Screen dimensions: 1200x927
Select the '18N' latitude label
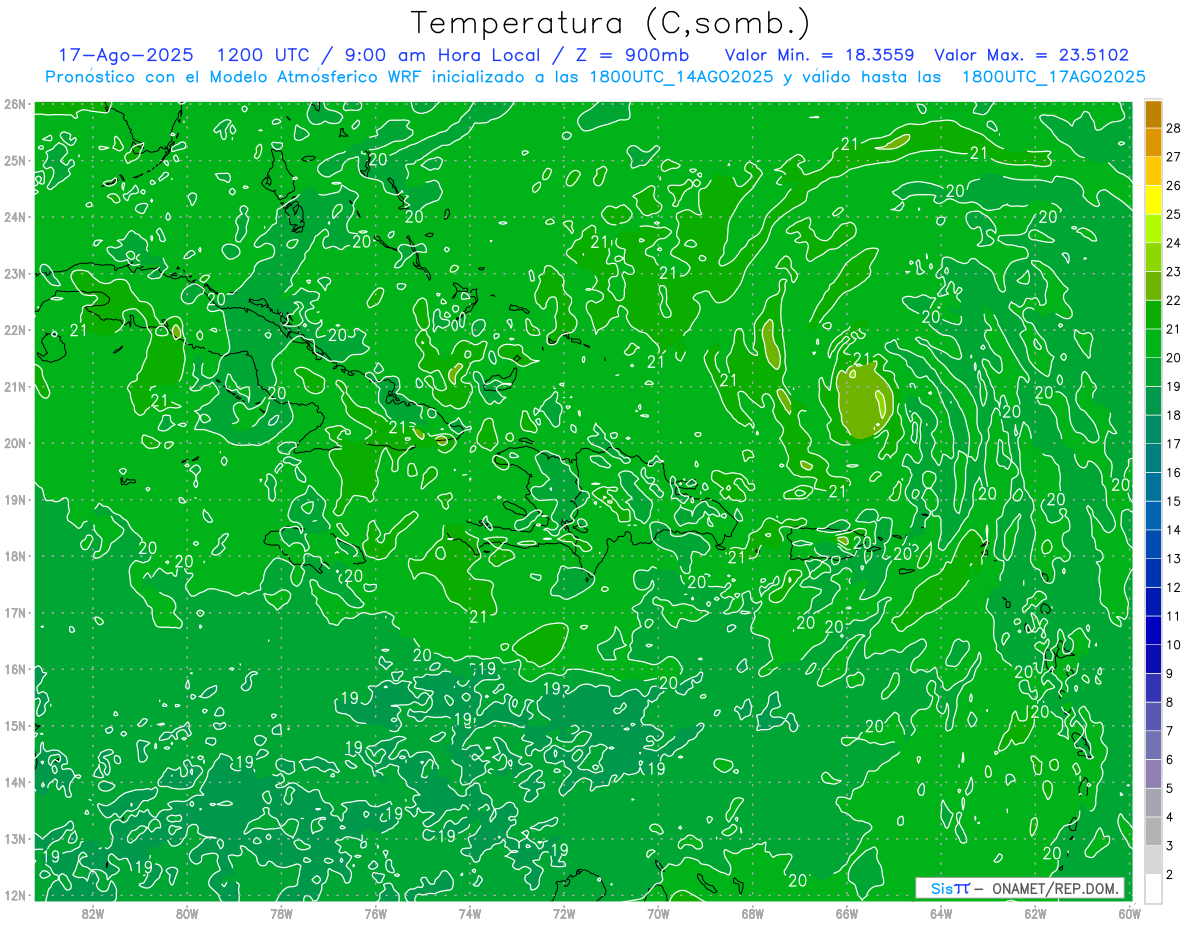click(x=15, y=556)
